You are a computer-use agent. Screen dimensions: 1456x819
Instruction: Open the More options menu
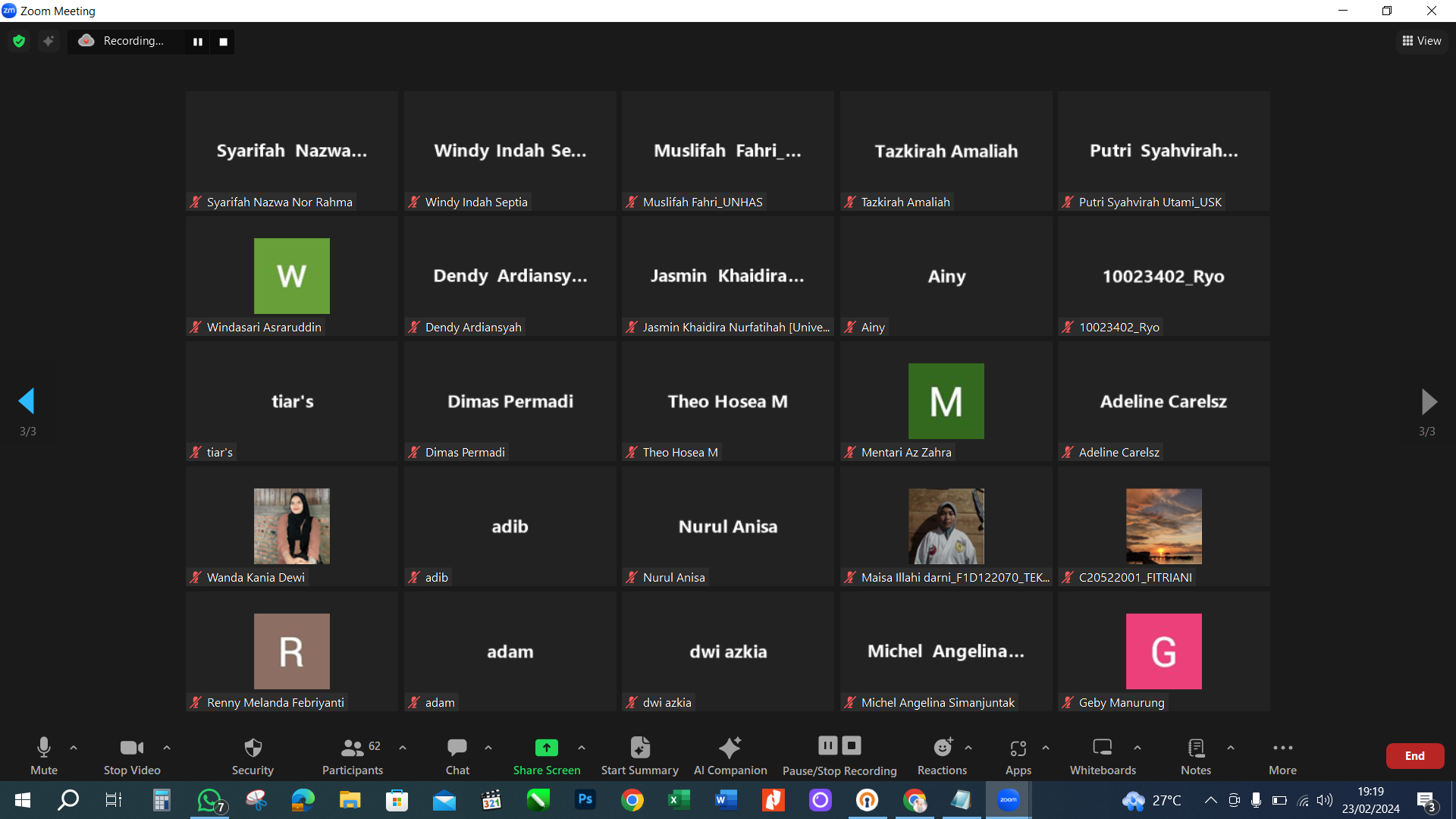click(1282, 748)
